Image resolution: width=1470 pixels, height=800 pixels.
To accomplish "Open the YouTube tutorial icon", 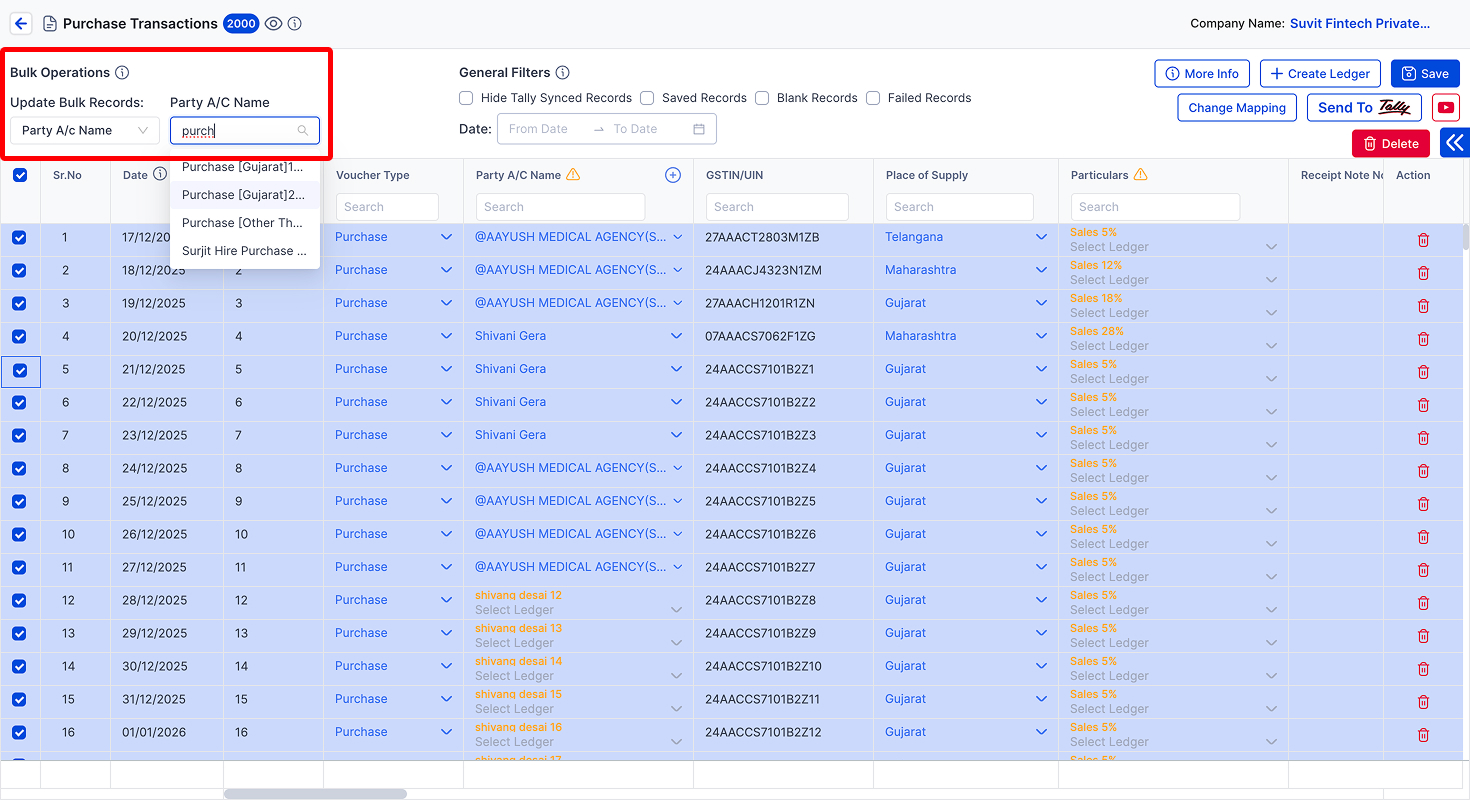I will click(1445, 108).
